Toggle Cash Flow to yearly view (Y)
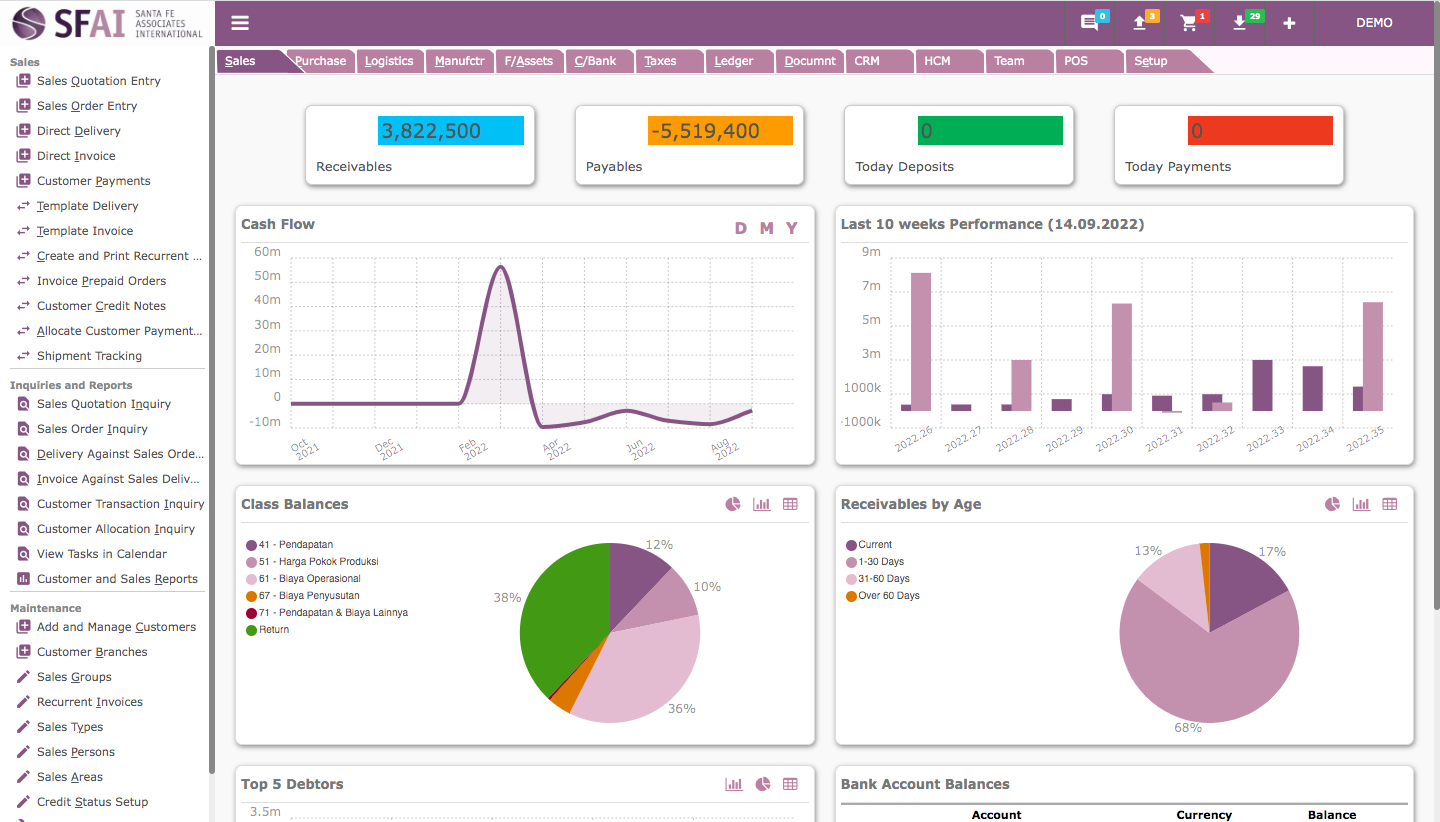This screenshot has height=822, width=1440. coord(791,228)
